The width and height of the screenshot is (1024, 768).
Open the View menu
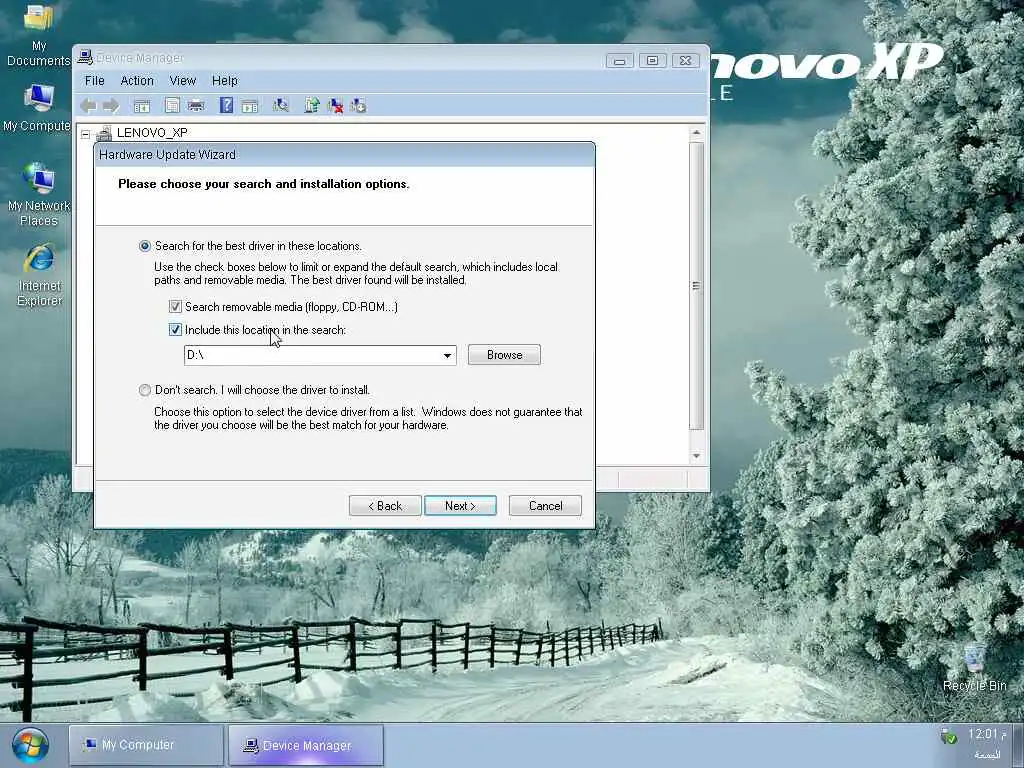click(x=183, y=80)
